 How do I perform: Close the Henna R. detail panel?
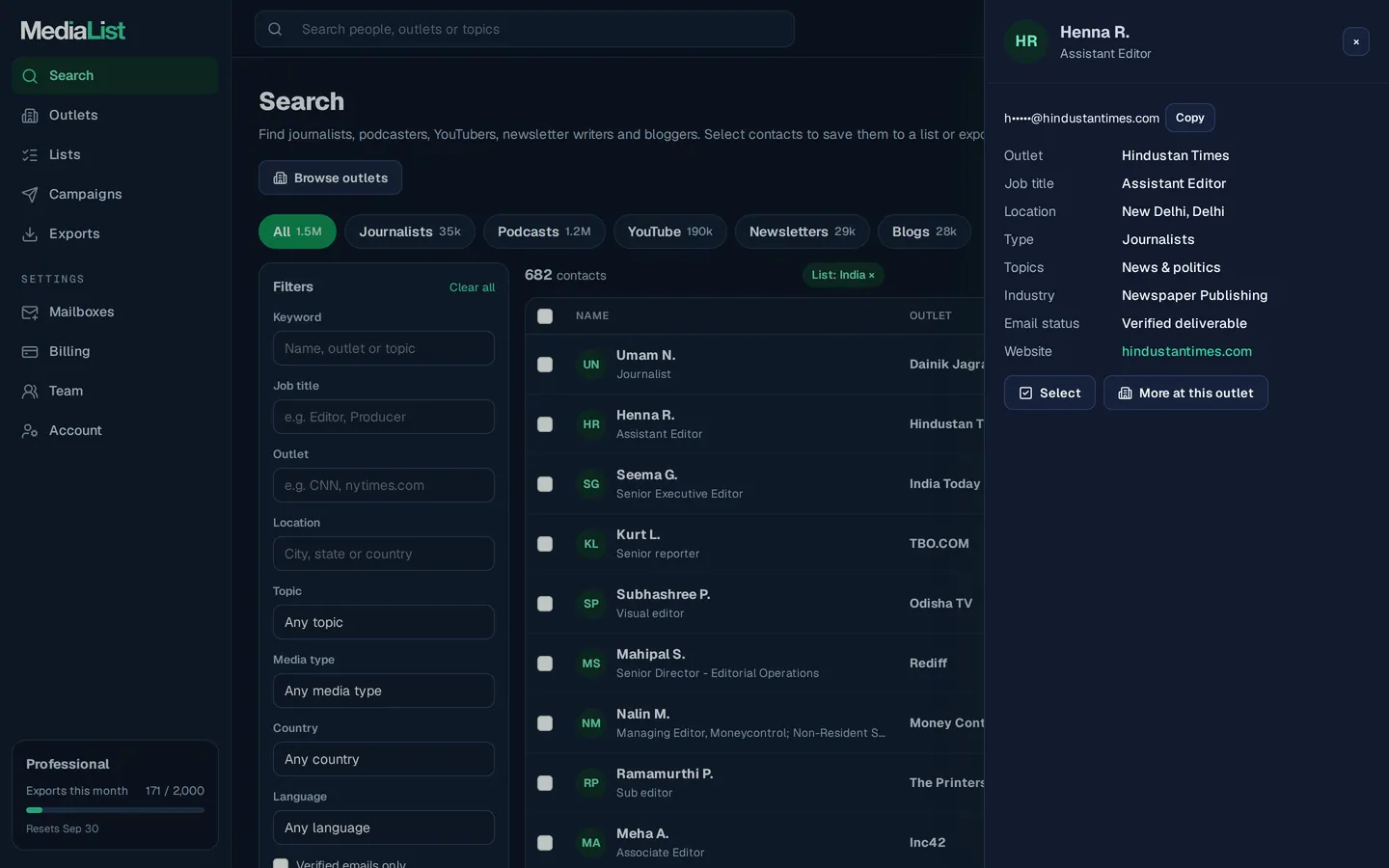(1356, 41)
